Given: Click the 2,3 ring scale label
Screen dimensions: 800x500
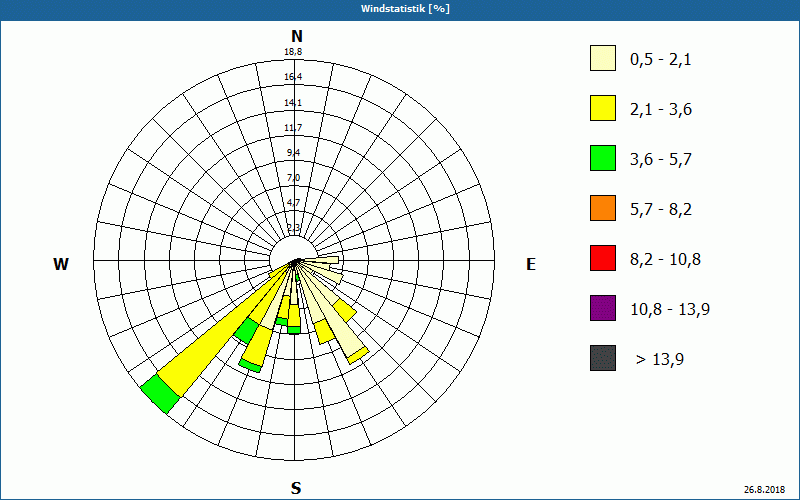Looking at the screenshot, I should pyautogui.click(x=294, y=228).
